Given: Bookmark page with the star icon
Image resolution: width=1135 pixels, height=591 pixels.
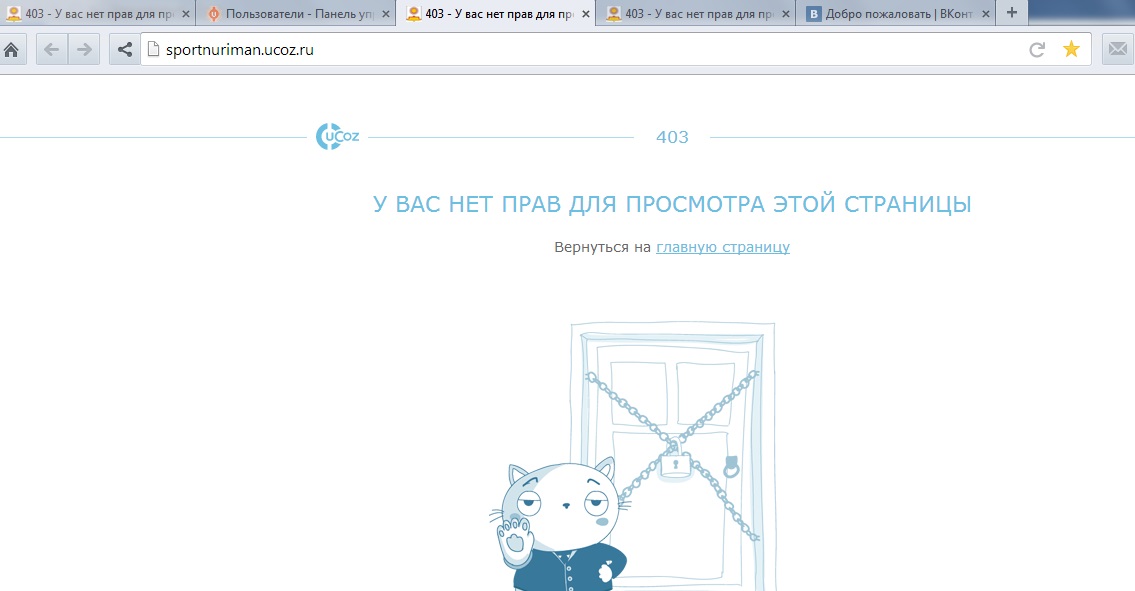Looking at the screenshot, I should (1071, 50).
